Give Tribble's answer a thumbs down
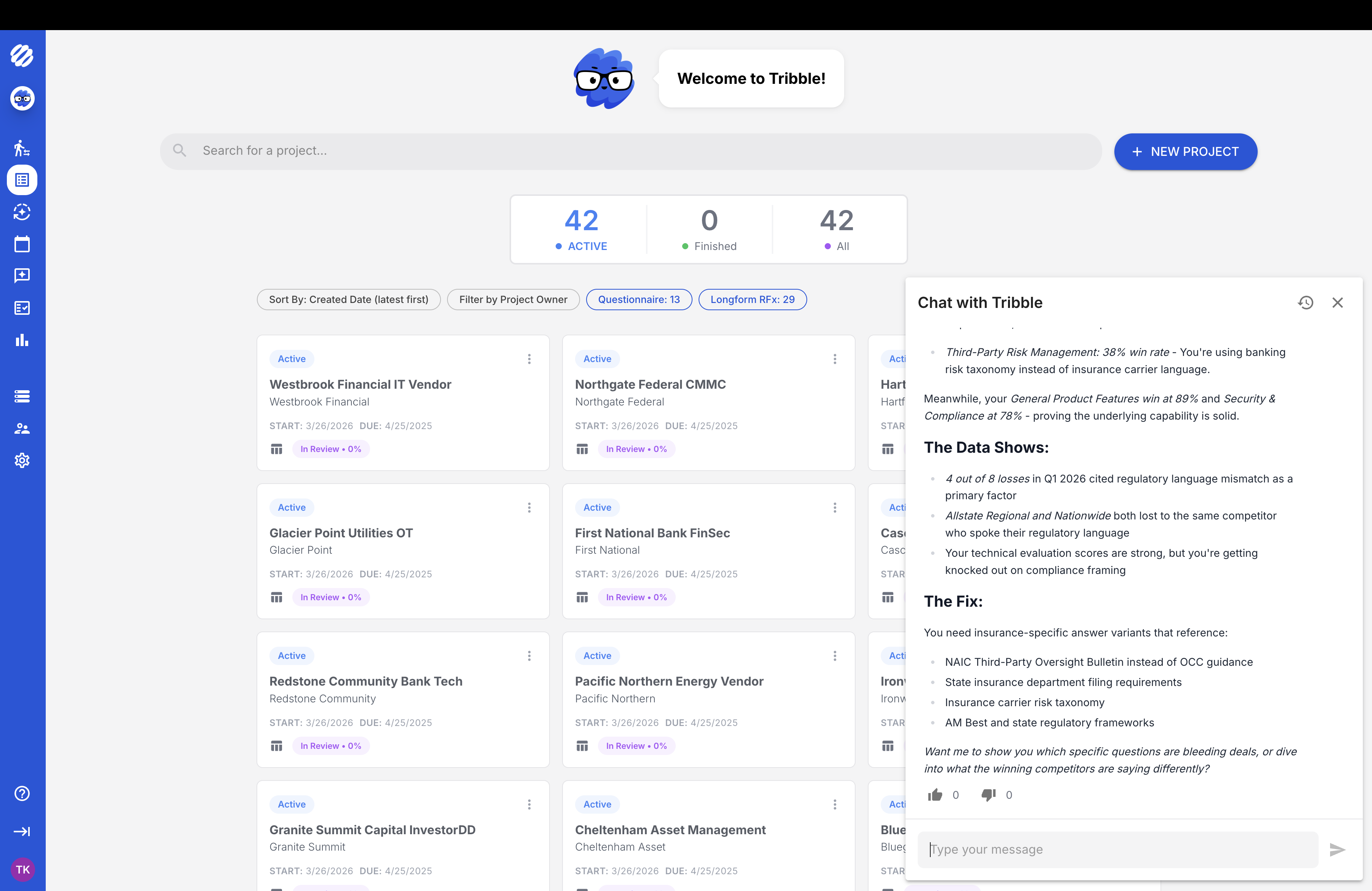Screen dimensions: 1372x891 (988, 795)
